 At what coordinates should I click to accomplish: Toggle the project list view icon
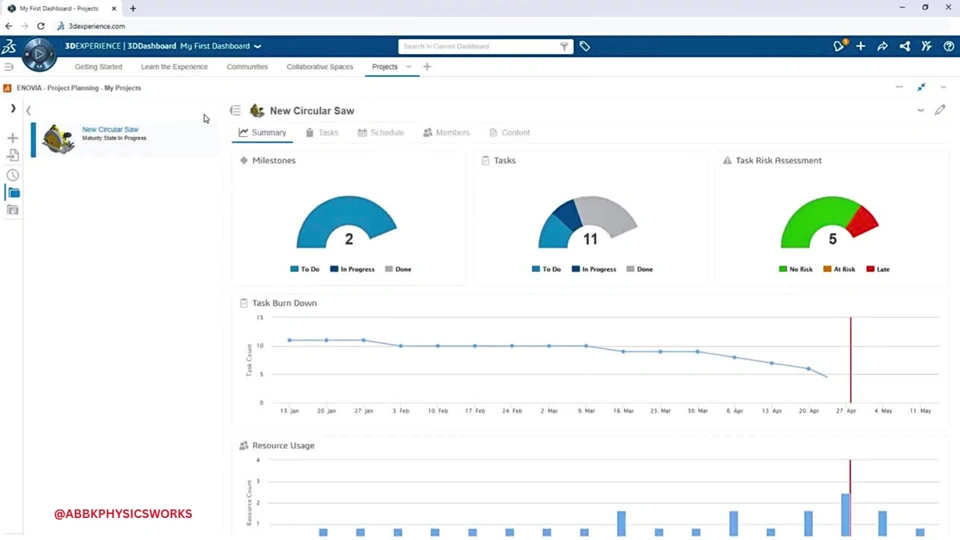[236, 111]
